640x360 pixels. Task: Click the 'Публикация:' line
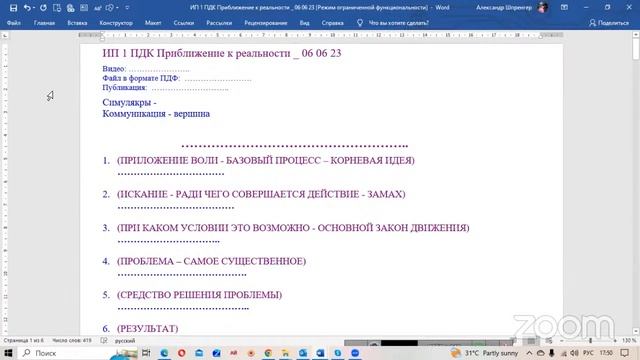click(165, 87)
